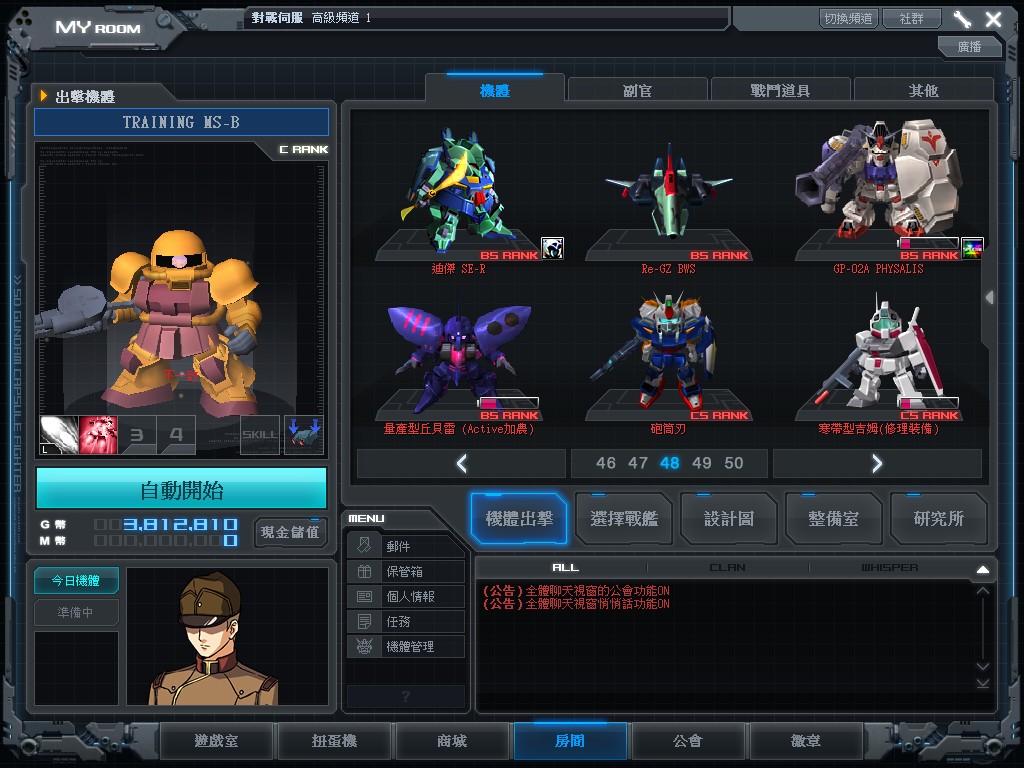Screen dimensions: 1024x768
Task: Click the 社群 community button
Action: (912, 18)
